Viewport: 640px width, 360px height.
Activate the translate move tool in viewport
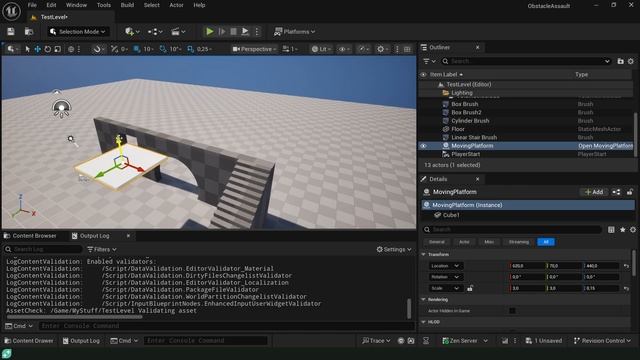coord(38,49)
